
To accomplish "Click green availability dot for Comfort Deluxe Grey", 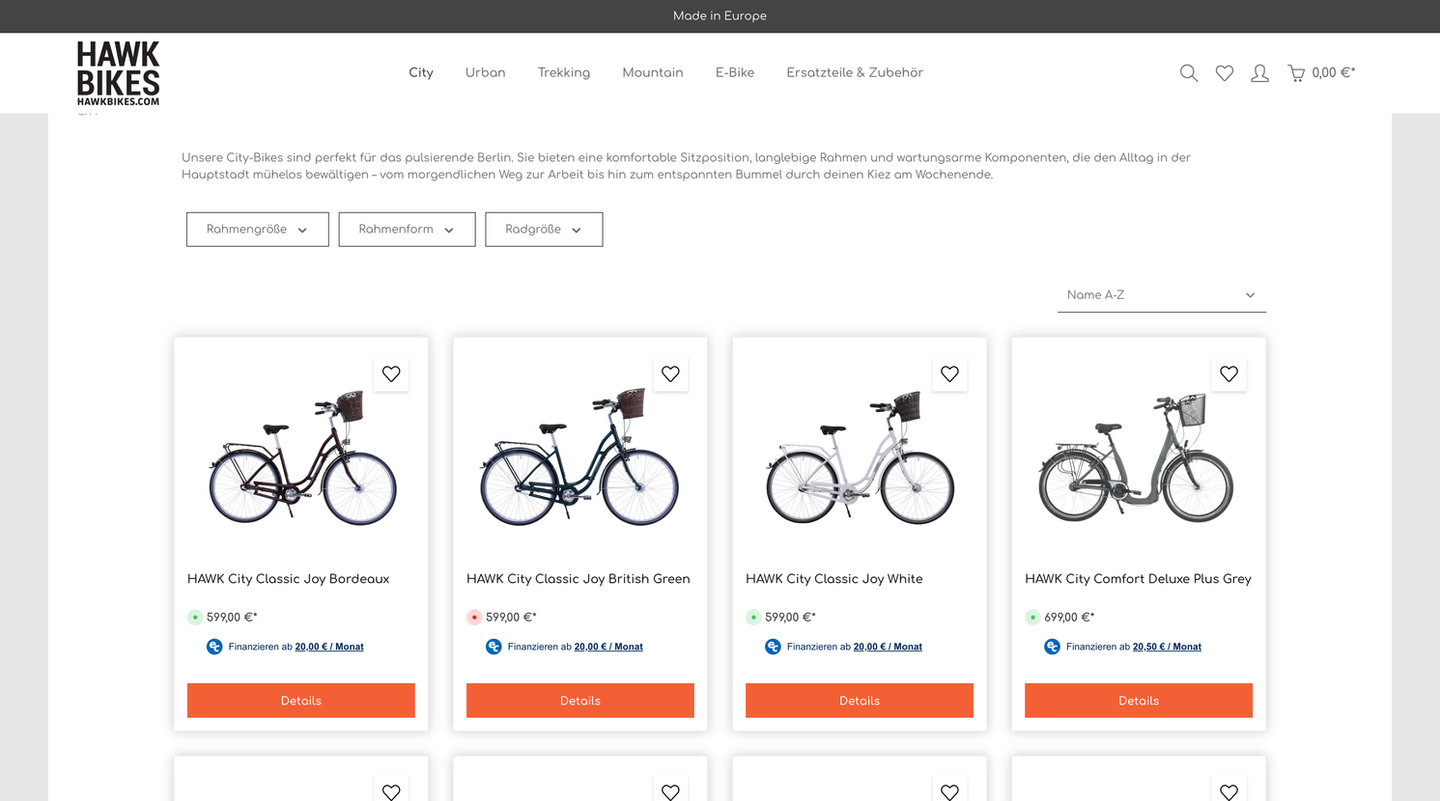I will pos(1033,617).
